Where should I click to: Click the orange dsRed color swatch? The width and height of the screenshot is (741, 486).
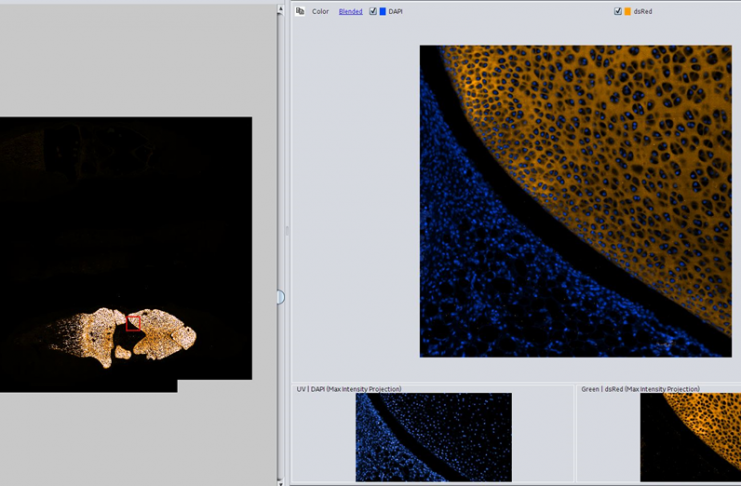(x=628, y=12)
